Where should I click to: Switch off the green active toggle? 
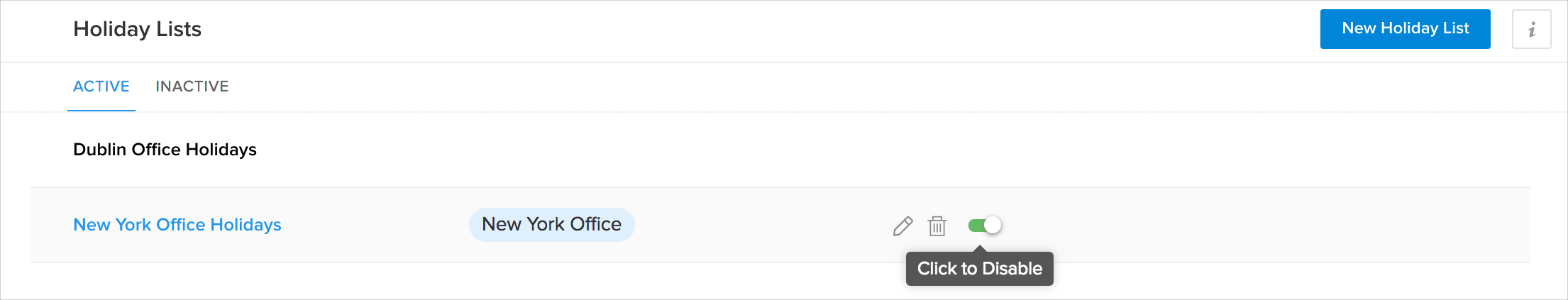point(985,225)
